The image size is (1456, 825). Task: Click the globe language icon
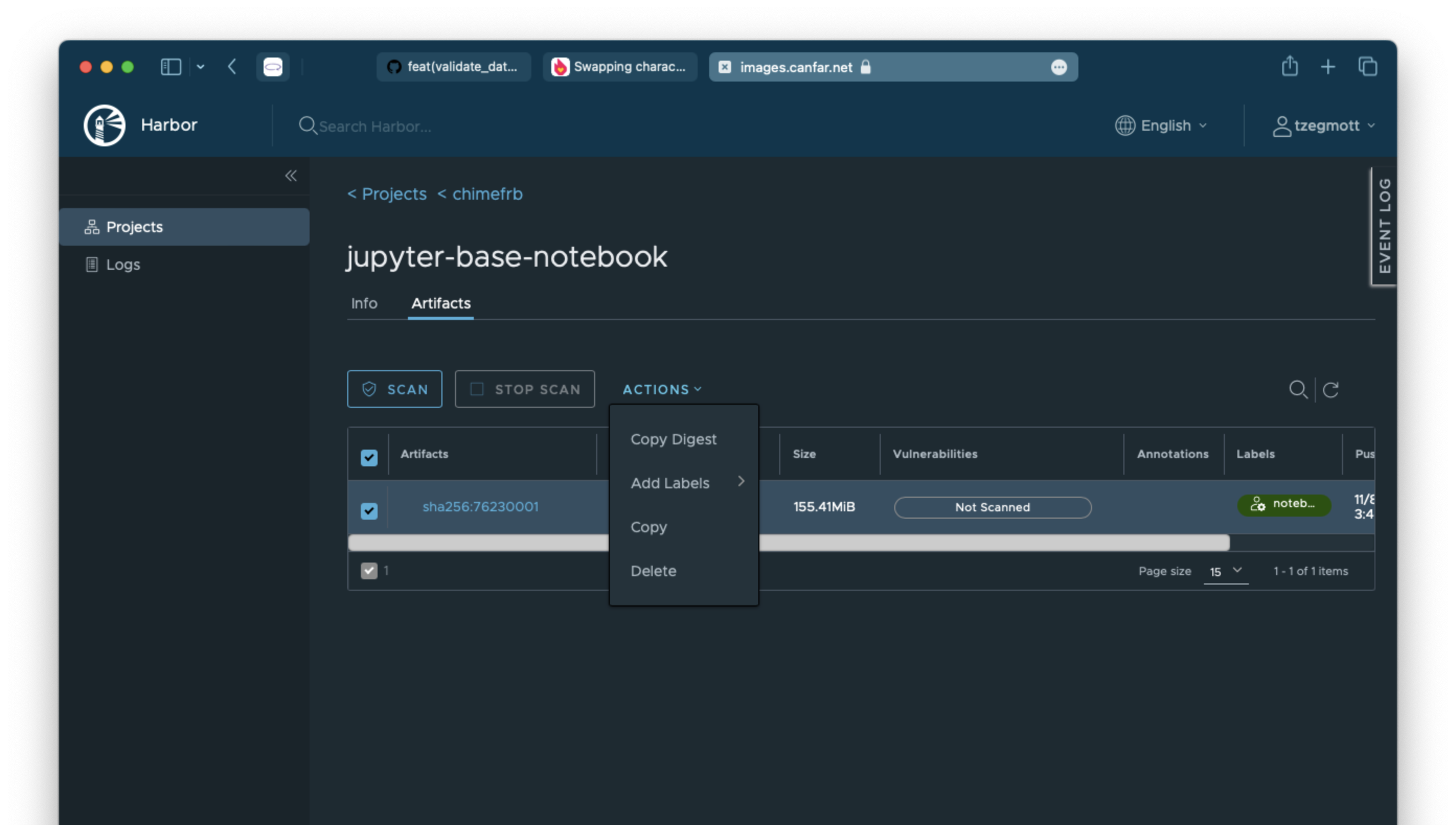tap(1124, 125)
